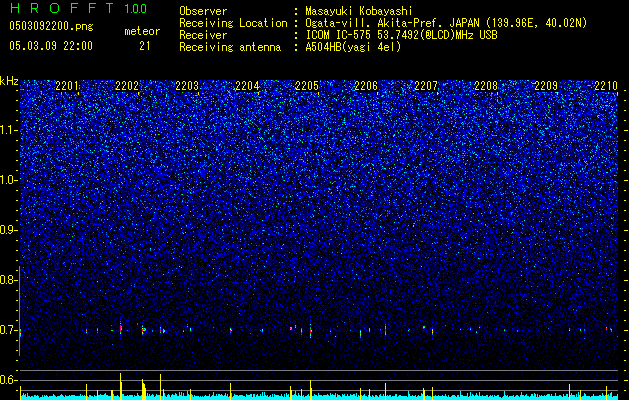
Task: Select the A504HB(yagi 4el) antenna text
Action: [x=353, y=47]
